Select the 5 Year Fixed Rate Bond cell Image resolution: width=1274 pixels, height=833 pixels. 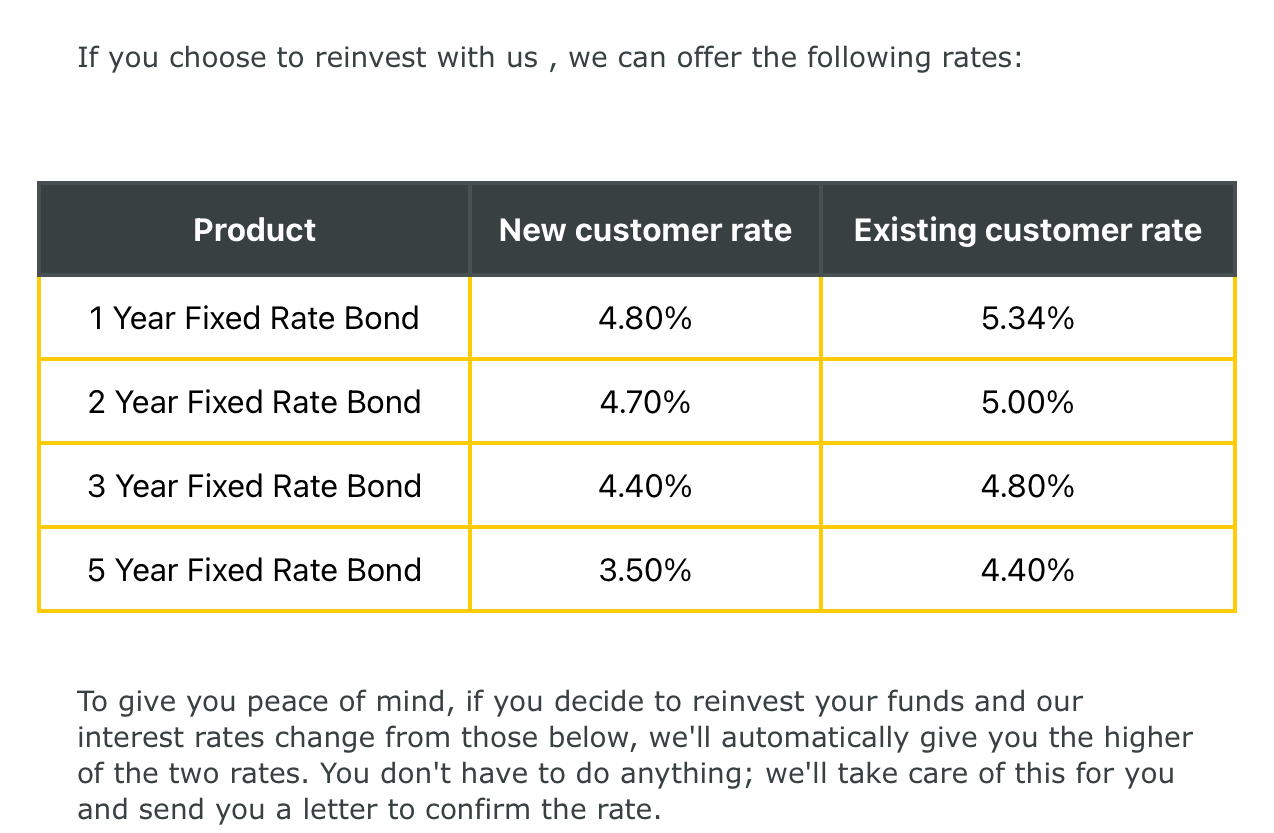point(254,570)
